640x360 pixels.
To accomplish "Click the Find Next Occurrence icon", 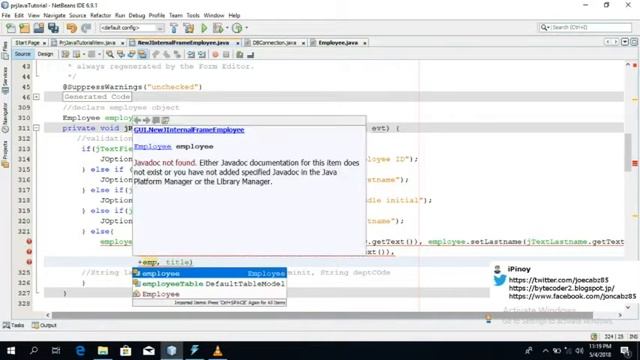I will pyautogui.click(x=131, y=54).
